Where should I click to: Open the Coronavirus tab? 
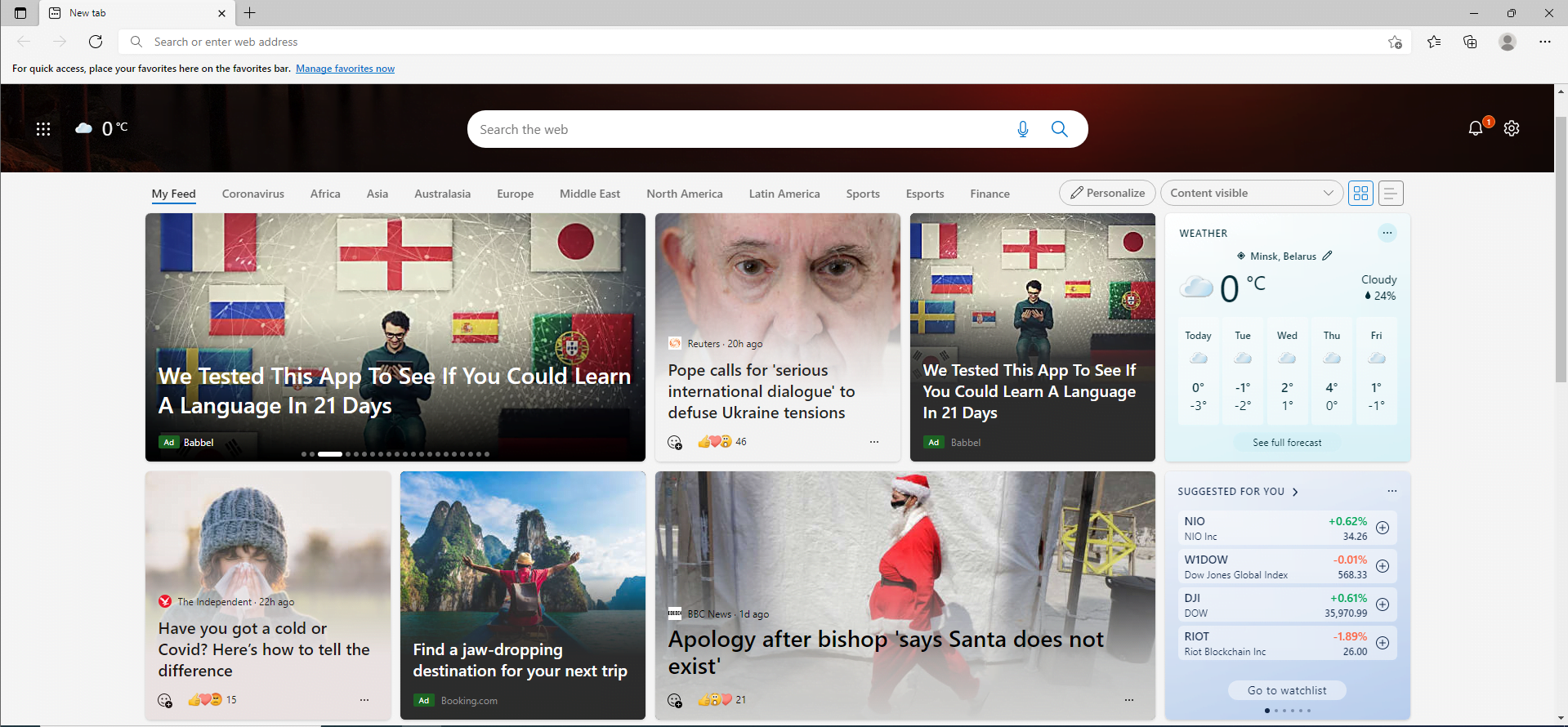[253, 194]
